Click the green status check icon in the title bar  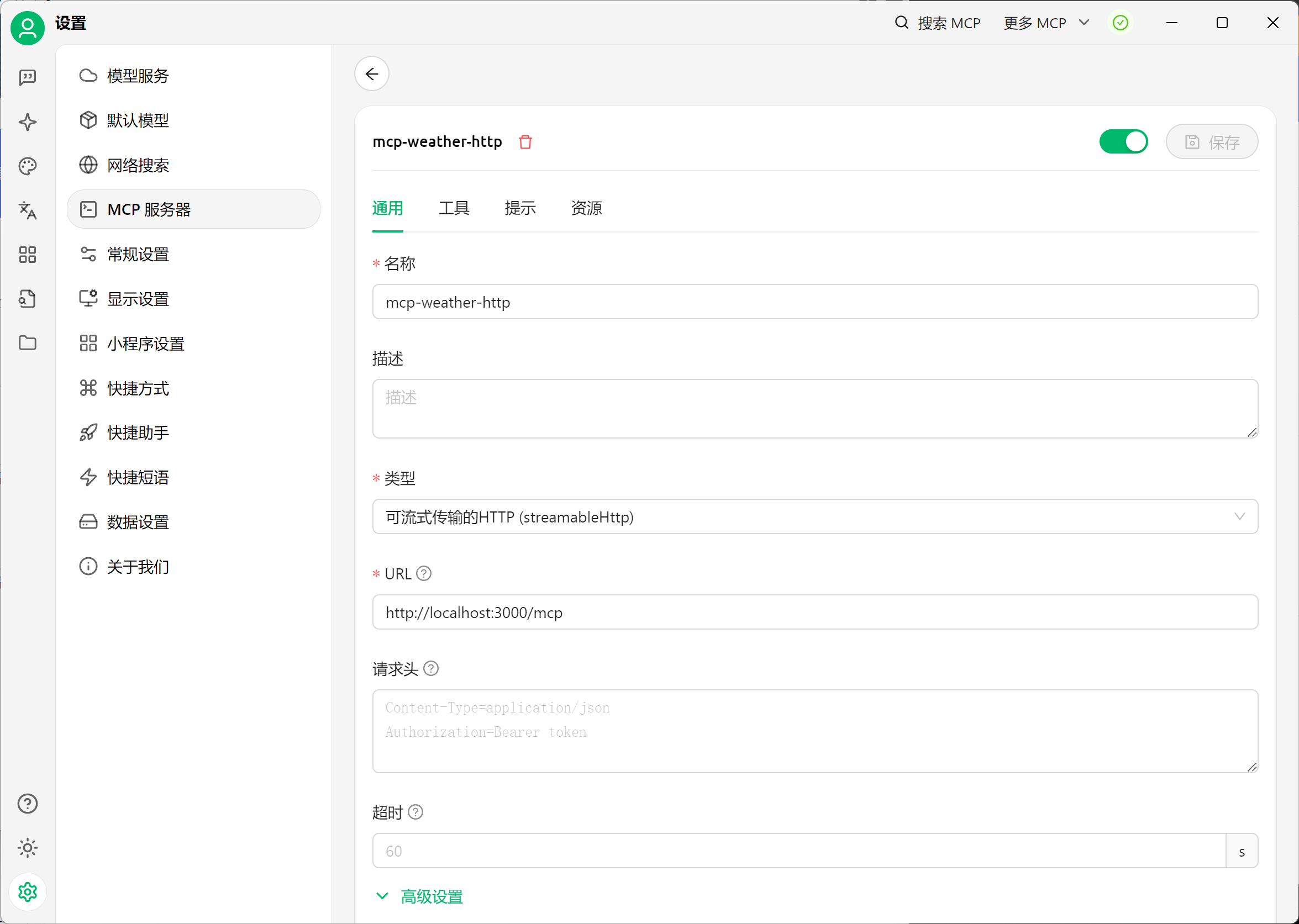point(1119,23)
